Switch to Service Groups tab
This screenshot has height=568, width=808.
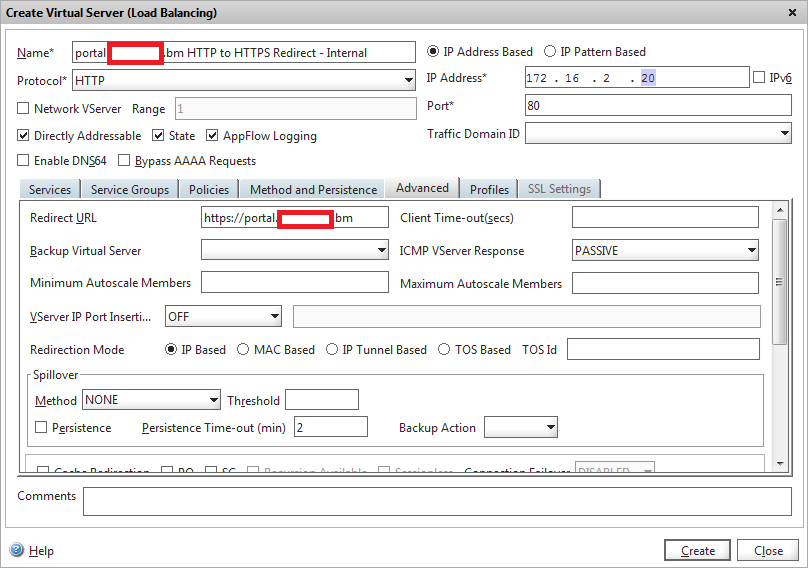(x=130, y=189)
